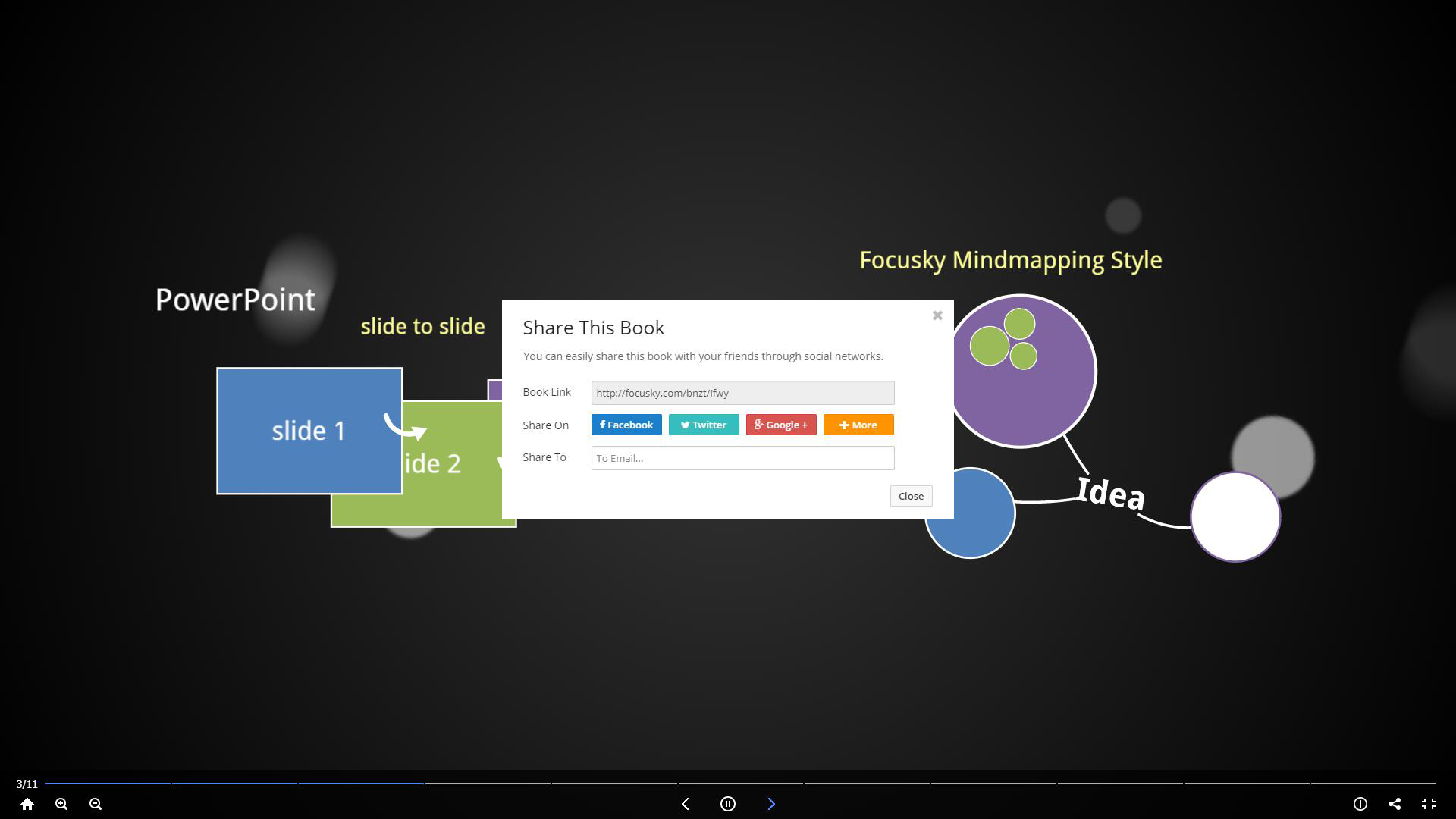Viewport: 1456px width, 819px height.
Task: Click the slide to slide caption
Action: pos(422,326)
